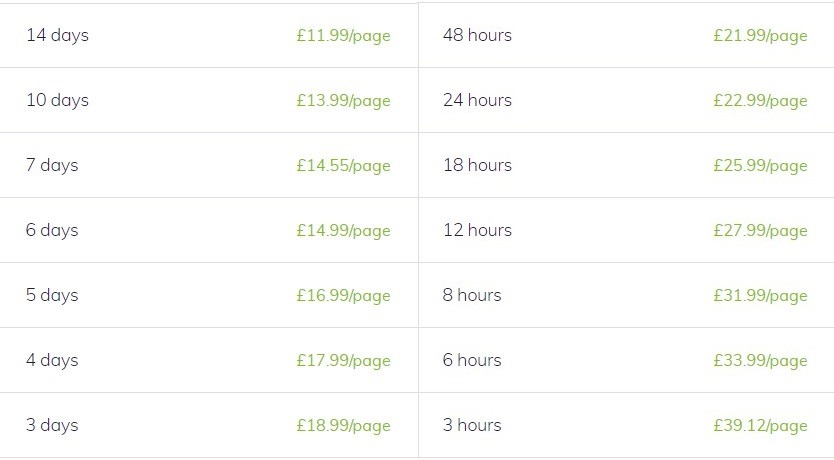Click the £39.12/page price
The image size is (834, 460).
pyautogui.click(x=761, y=425)
